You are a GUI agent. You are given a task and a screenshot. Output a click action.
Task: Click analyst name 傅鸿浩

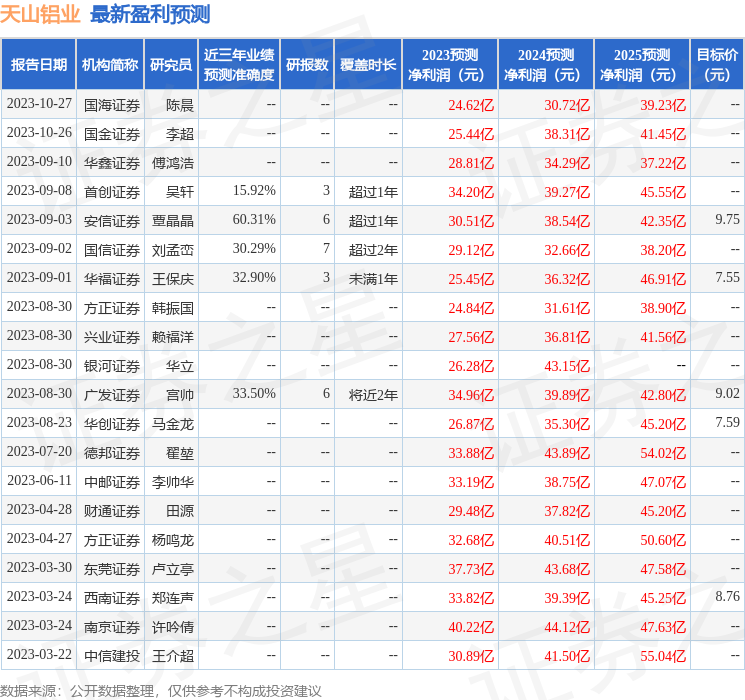pos(173,163)
